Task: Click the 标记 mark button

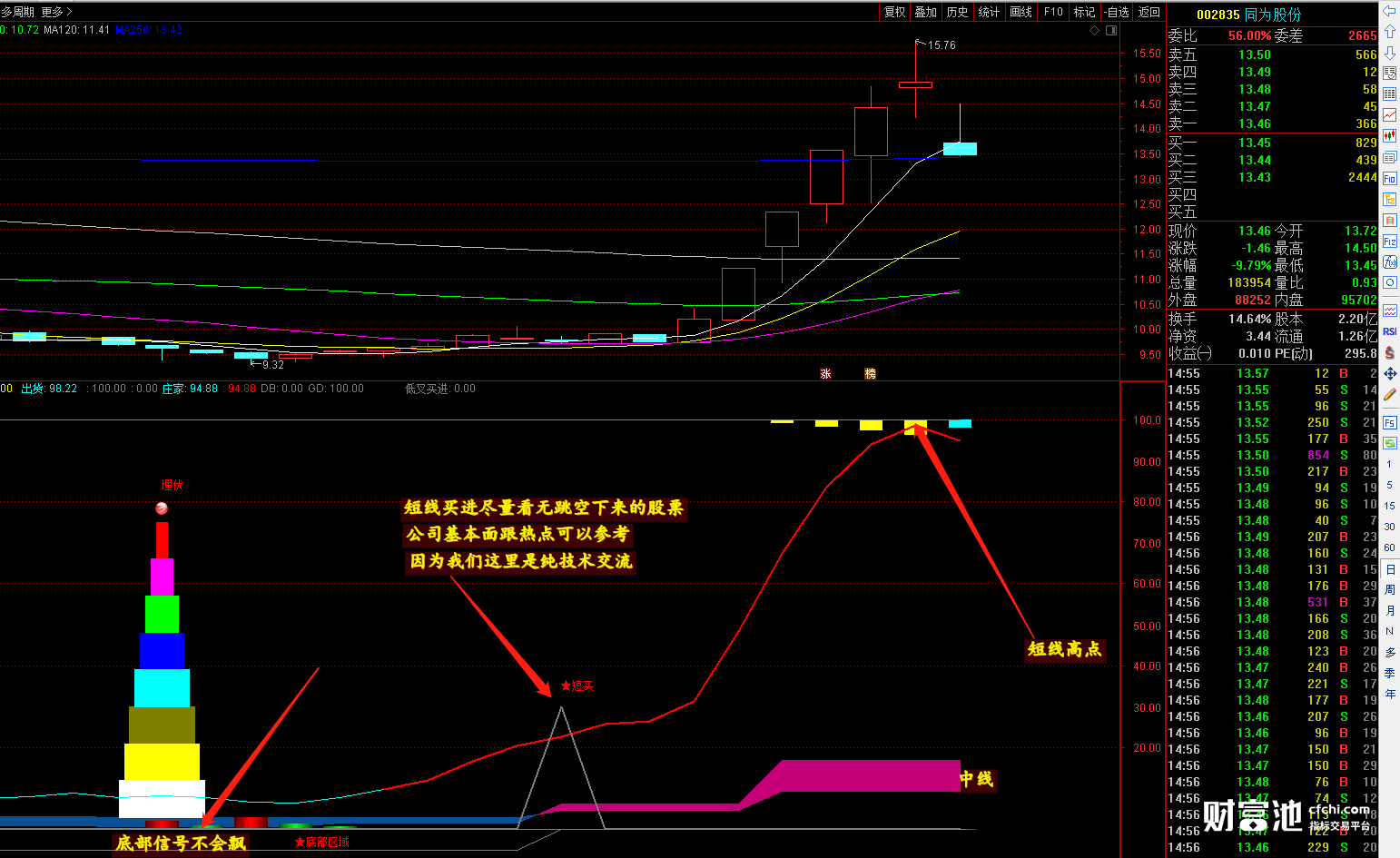Action: point(1084,12)
